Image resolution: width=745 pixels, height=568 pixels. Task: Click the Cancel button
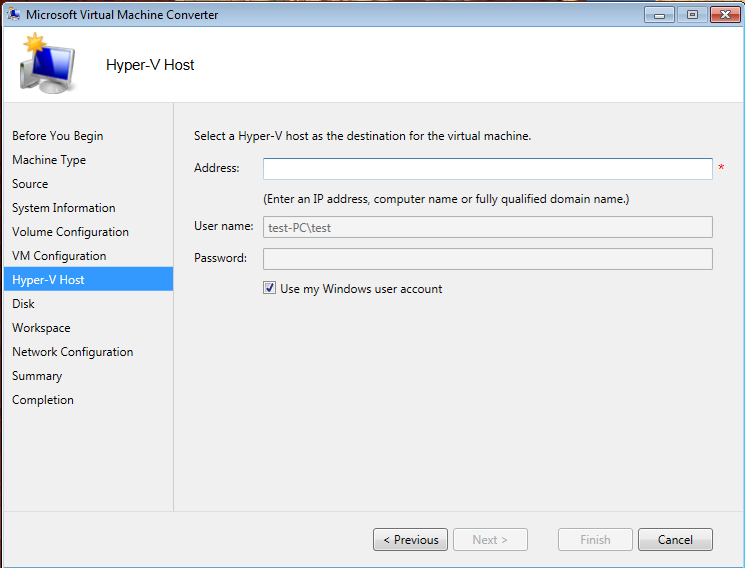point(675,540)
